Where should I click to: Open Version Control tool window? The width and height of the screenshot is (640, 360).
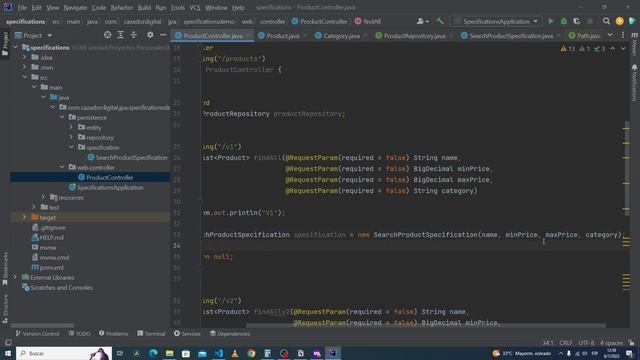point(37,333)
